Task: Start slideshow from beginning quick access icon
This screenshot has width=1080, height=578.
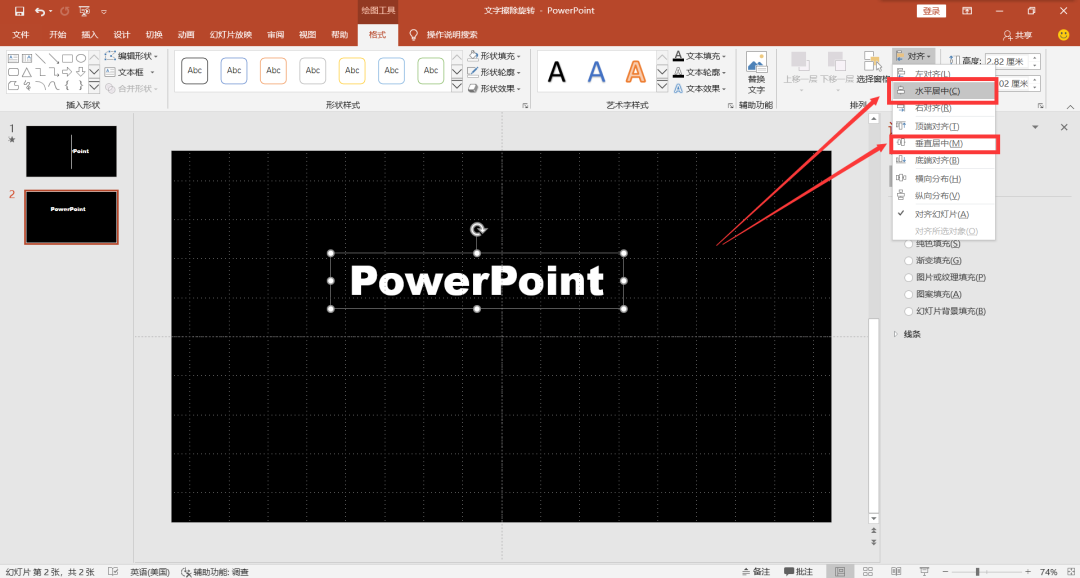Action: click(x=84, y=11)
